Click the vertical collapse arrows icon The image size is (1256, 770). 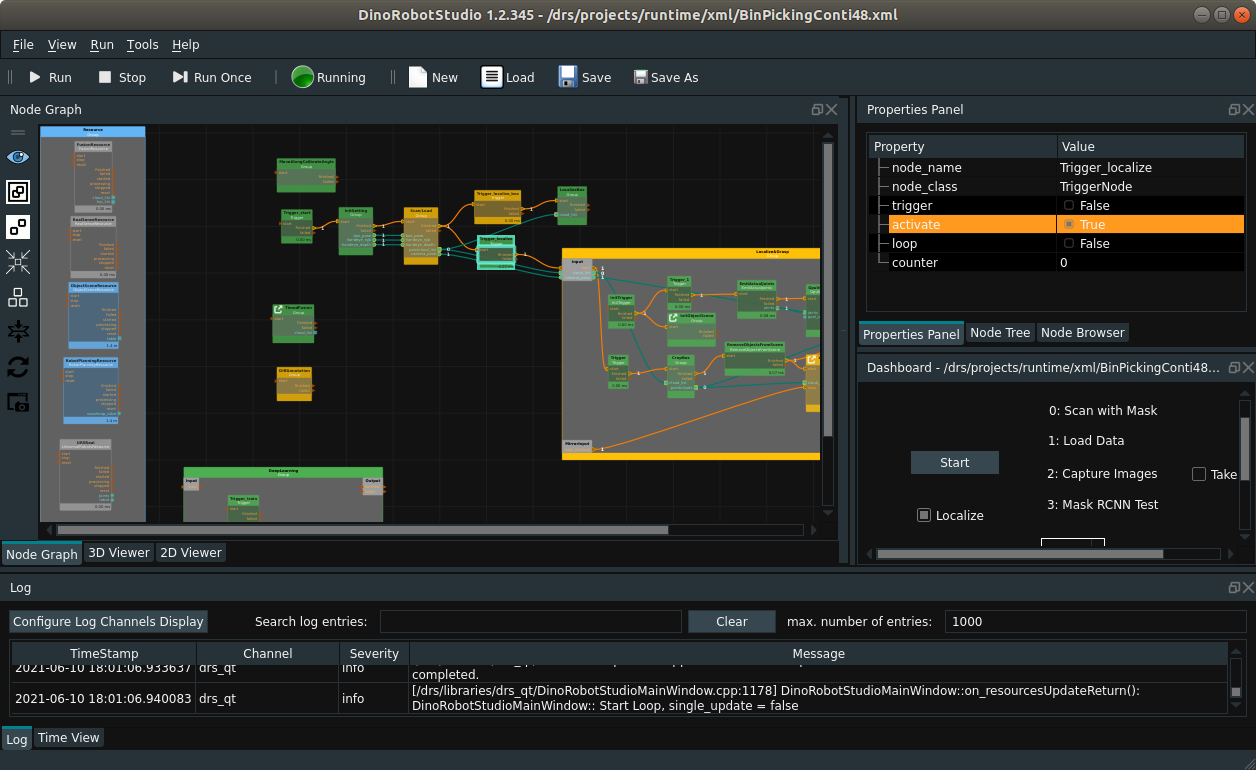click(18, 332)
